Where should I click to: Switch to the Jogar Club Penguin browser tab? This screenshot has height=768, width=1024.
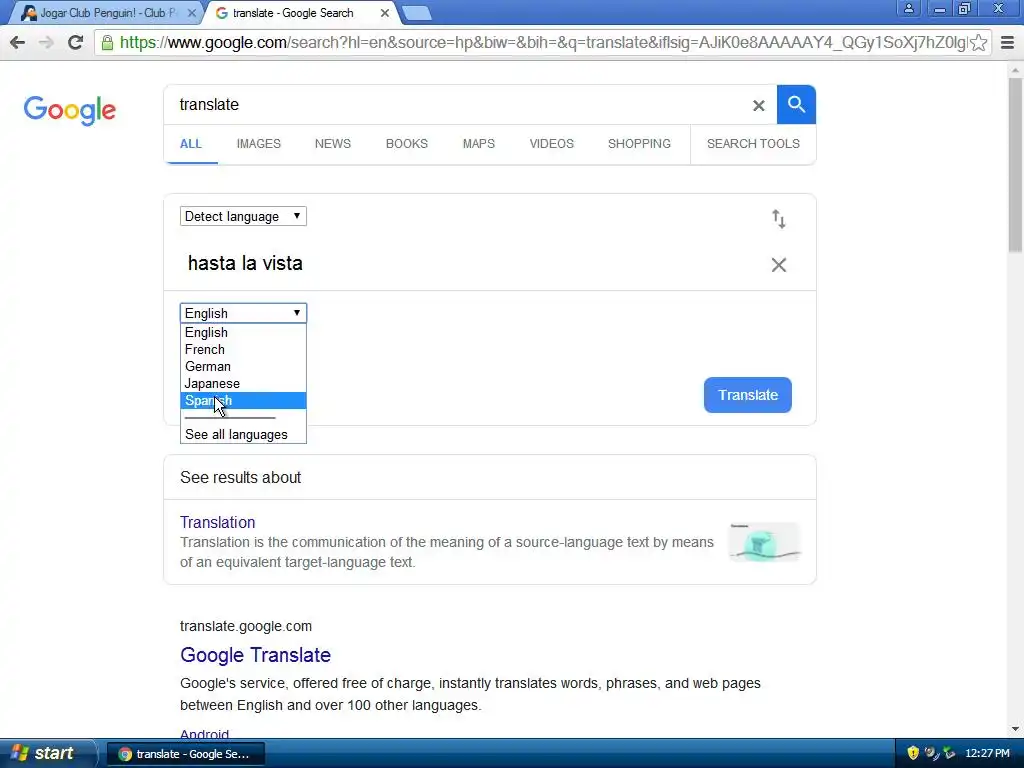(x=106, y=13)
